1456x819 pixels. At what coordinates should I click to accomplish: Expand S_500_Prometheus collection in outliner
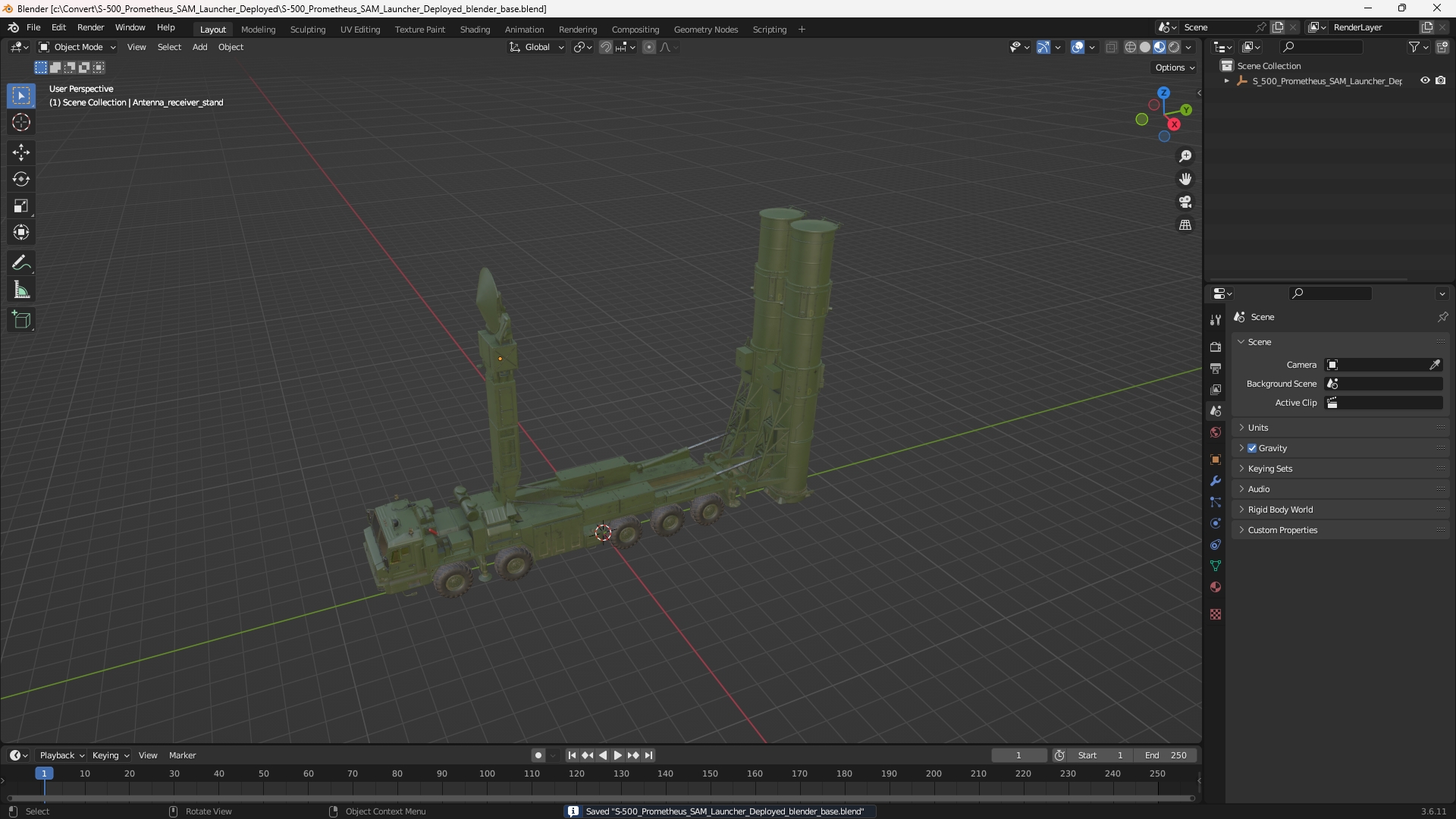pos(1227,81)
